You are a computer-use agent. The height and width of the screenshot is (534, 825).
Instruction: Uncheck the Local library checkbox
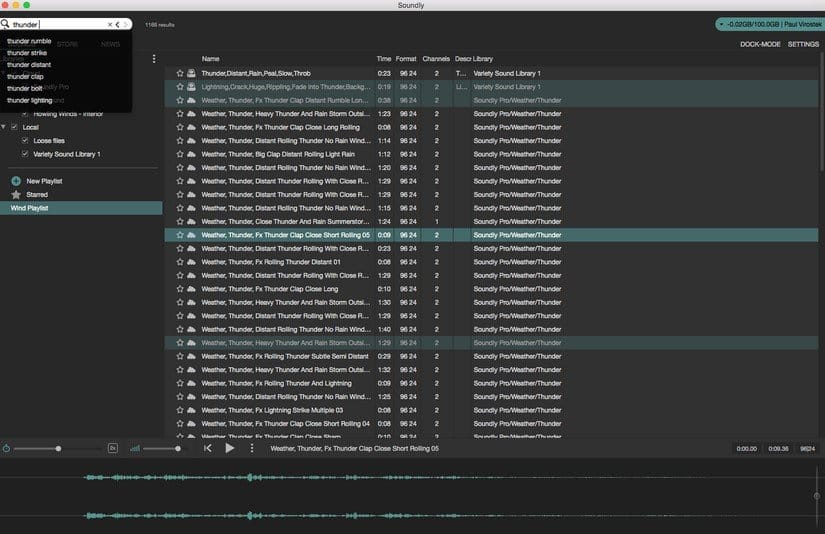[x=14, y=128]
